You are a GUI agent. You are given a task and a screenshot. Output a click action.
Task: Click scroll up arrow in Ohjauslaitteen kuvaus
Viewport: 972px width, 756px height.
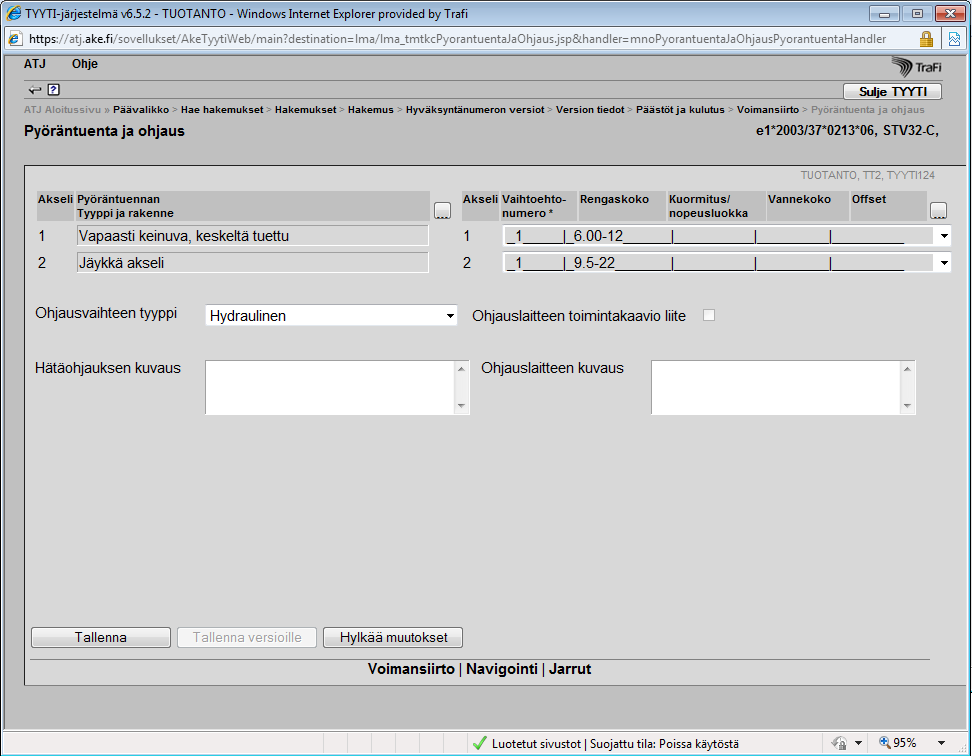point(907,369)
